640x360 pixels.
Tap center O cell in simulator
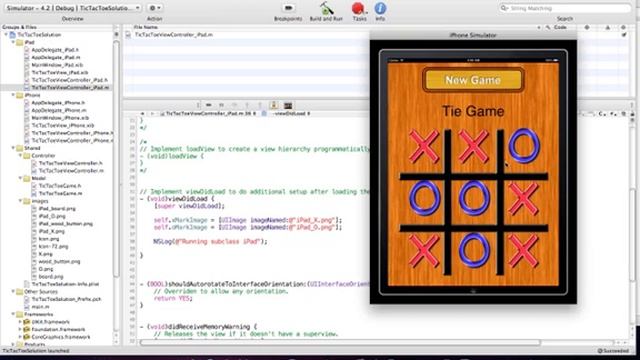(x=474, y=198)
